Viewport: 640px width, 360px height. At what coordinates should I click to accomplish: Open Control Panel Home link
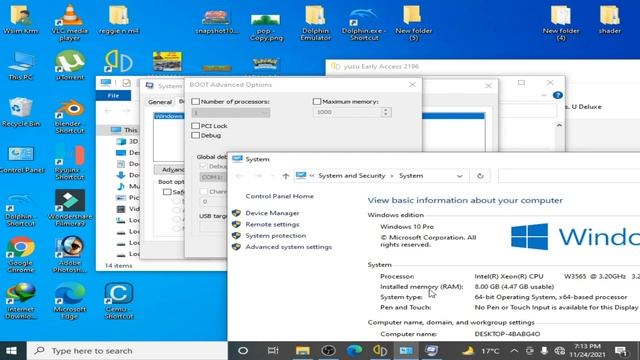(x=280, y=196)
